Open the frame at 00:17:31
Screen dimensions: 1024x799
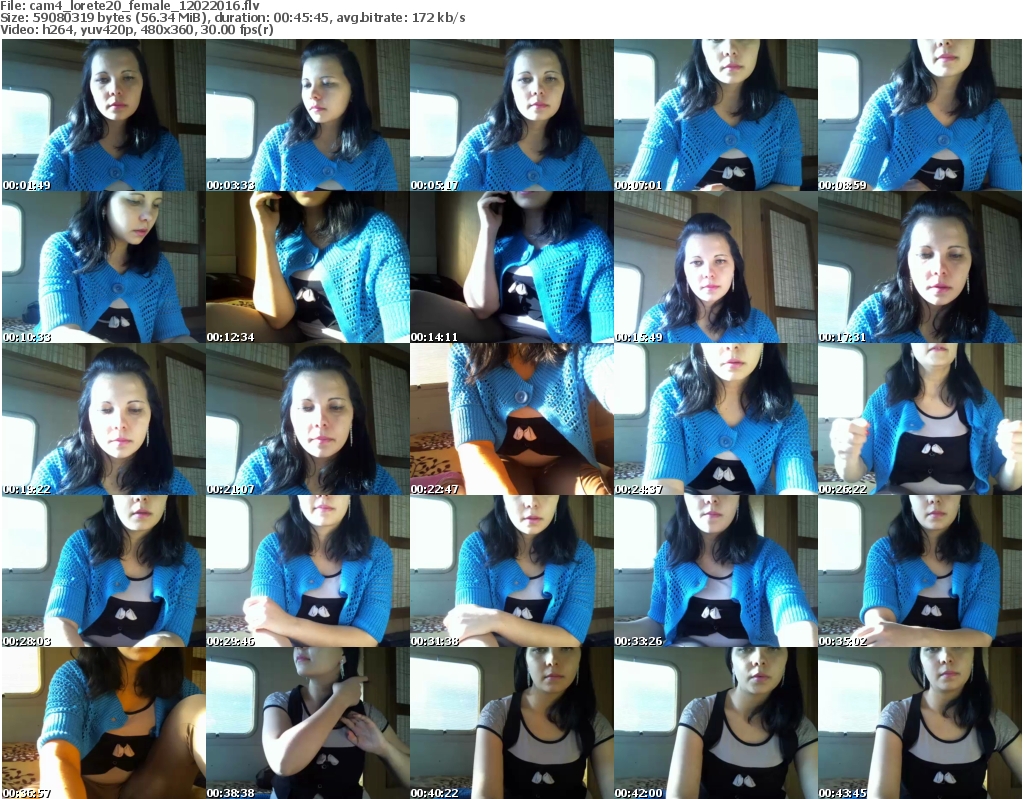pyautogui.click(x=920, y=267)
